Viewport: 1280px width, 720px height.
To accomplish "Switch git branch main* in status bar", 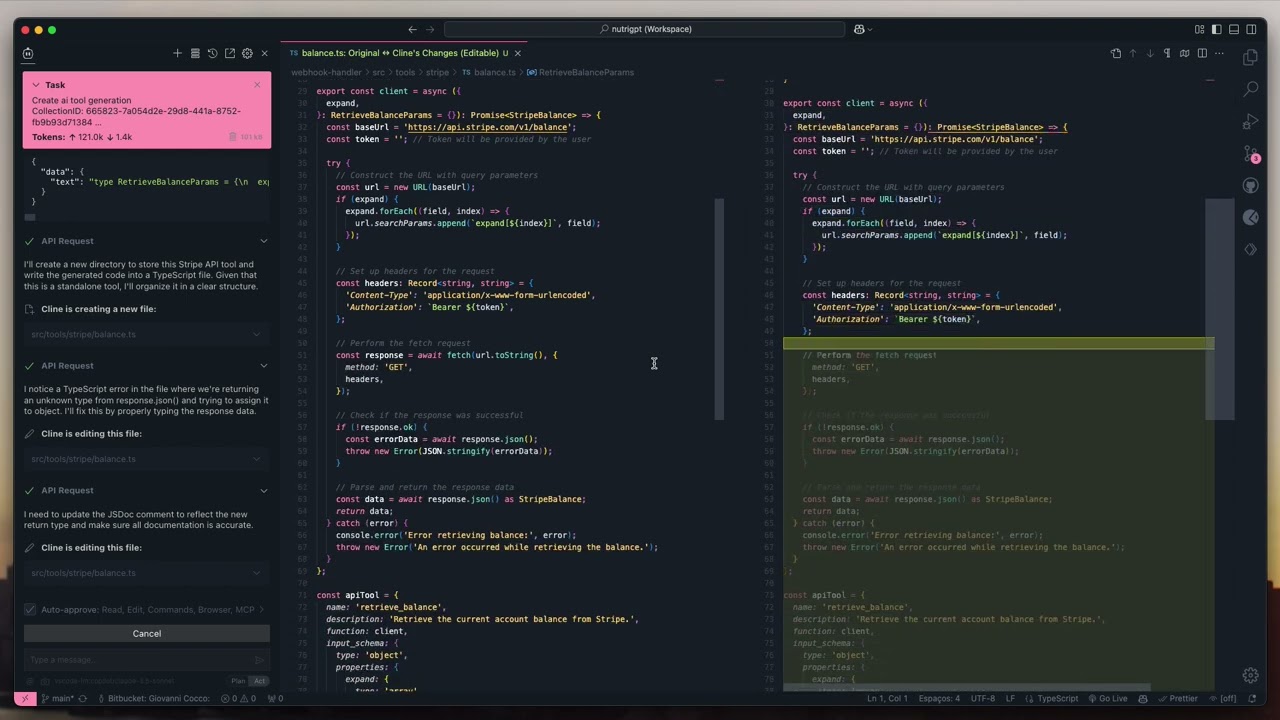I will tap(57, 698).
